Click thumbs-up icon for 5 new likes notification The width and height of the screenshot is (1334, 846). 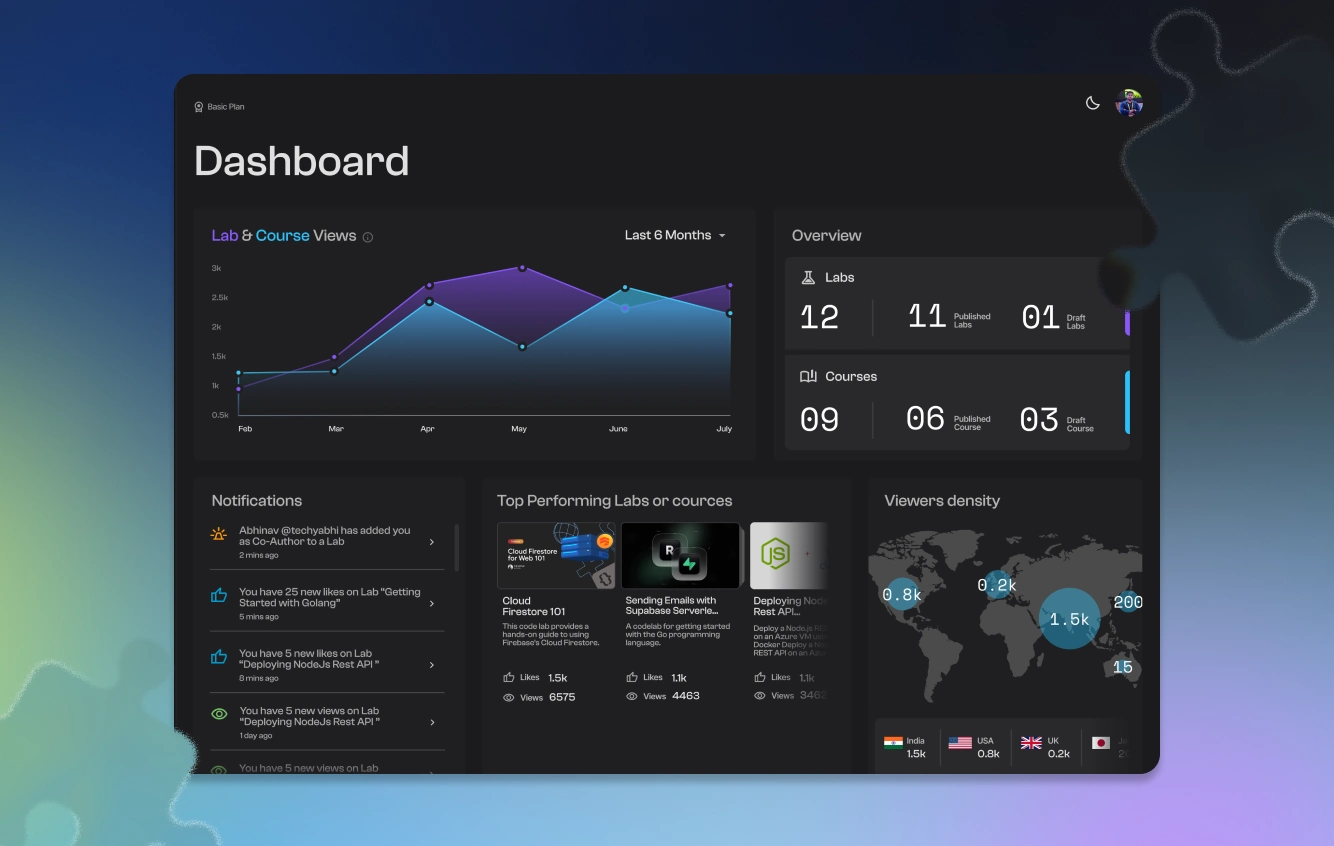click(219, 657)
